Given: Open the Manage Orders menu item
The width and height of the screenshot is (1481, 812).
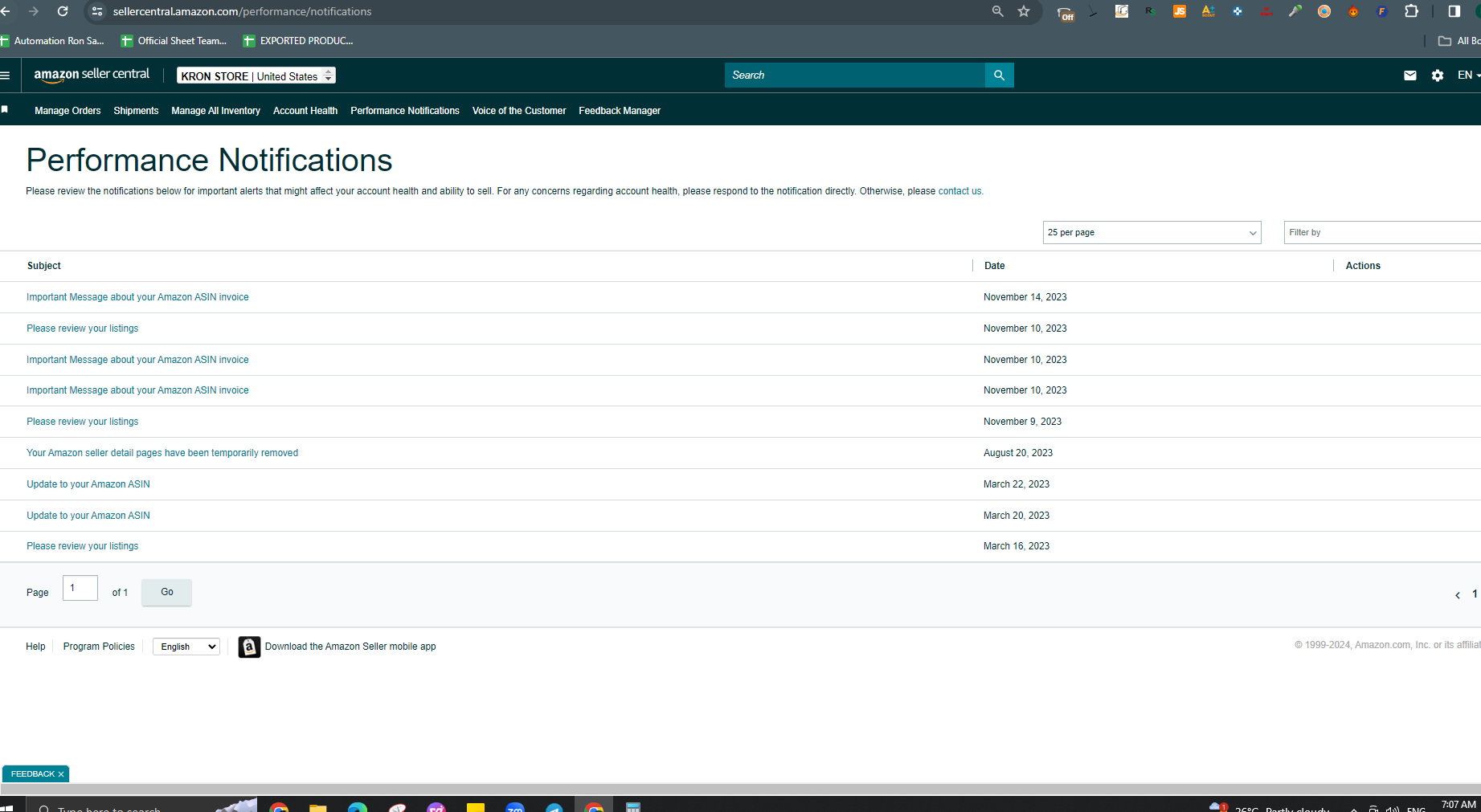Looking at the screenshot, I should click(x=68, y=111).
